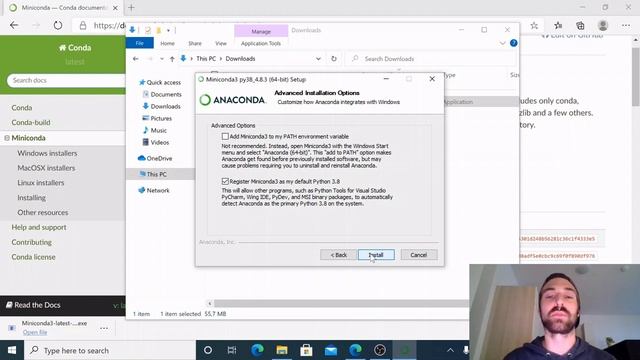Screen dimensions: 640x360
Task: Select Quick access in navigation pane
Action: point(160,82)
